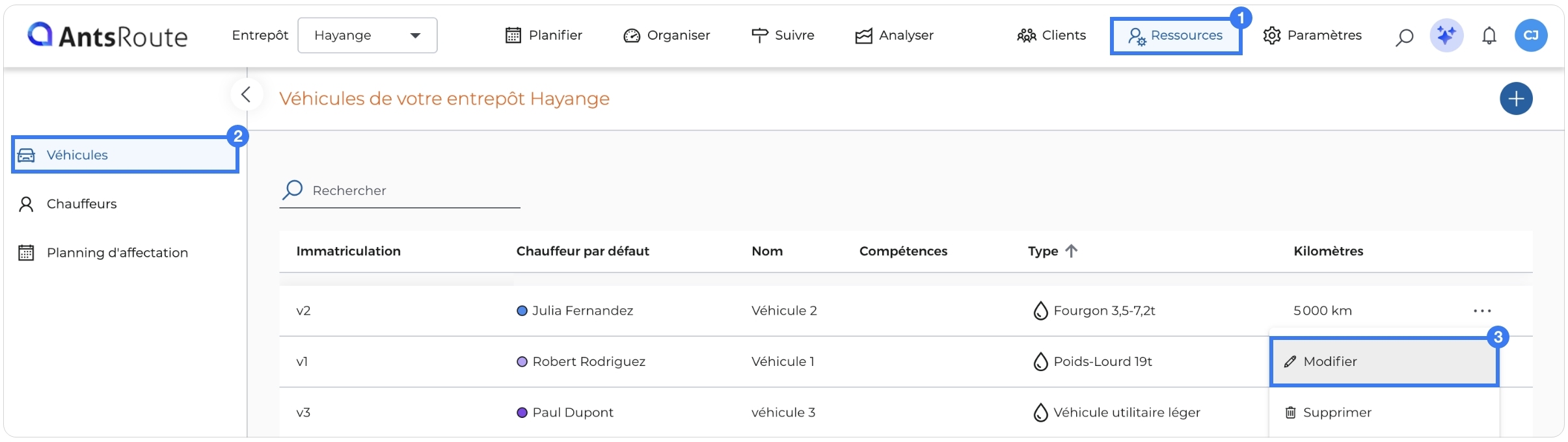1568x442 pixels.
Task: Click the Type column sort arrow
Action: point(1072,251)
